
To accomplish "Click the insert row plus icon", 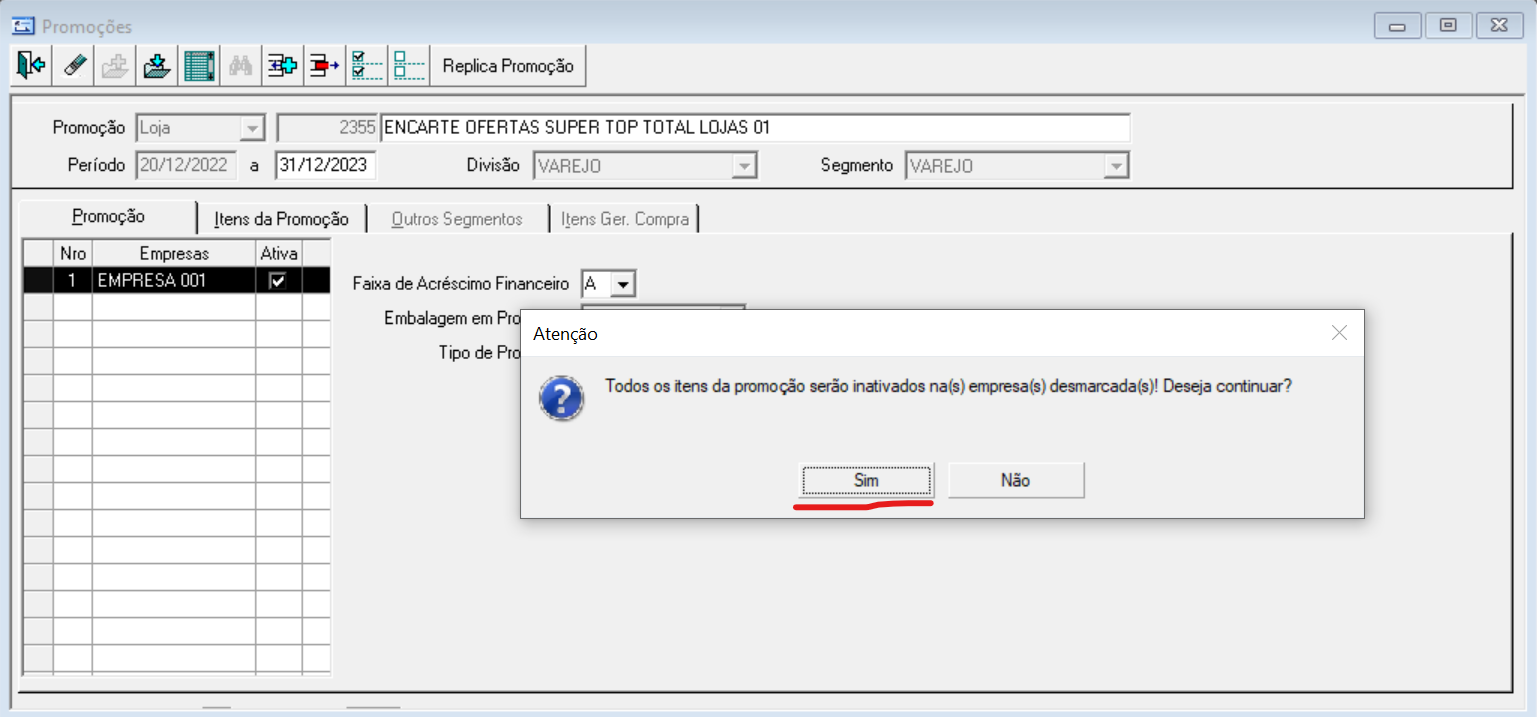I will 283,66.
